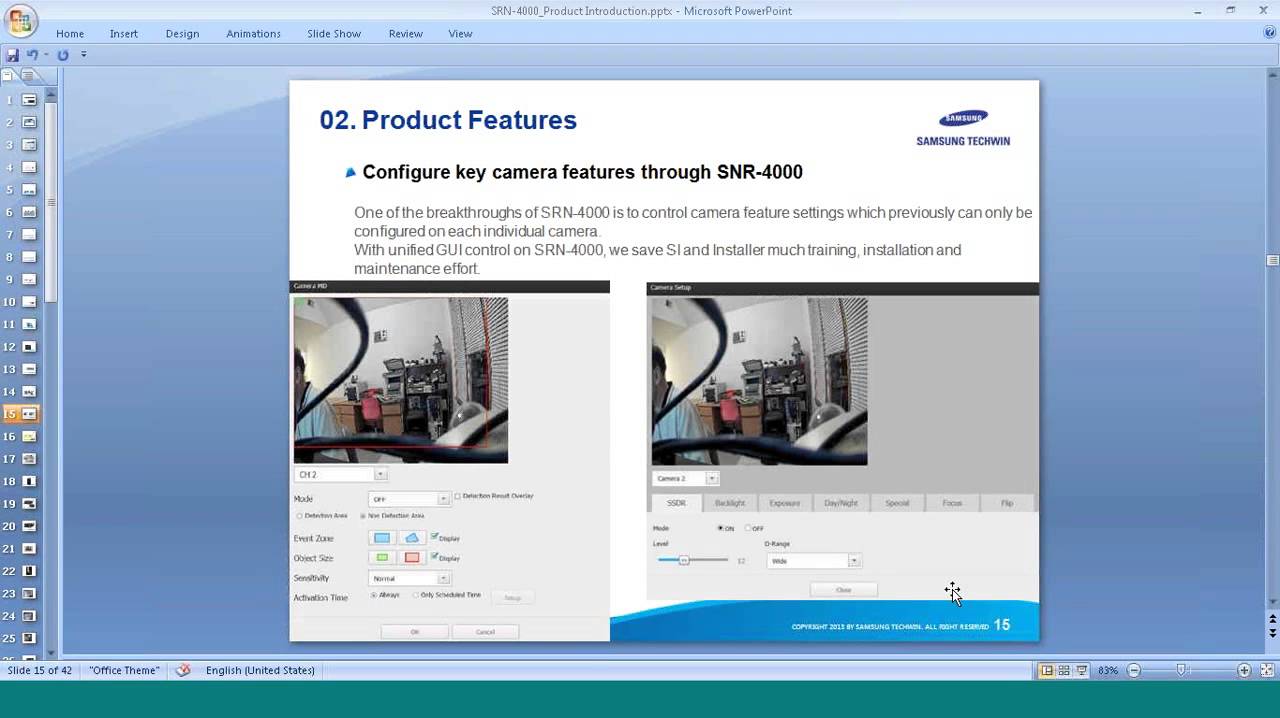Select Mode OFF radio in Camera Setup
This screenshot has height=718, width=1280.
coord(747,528)
